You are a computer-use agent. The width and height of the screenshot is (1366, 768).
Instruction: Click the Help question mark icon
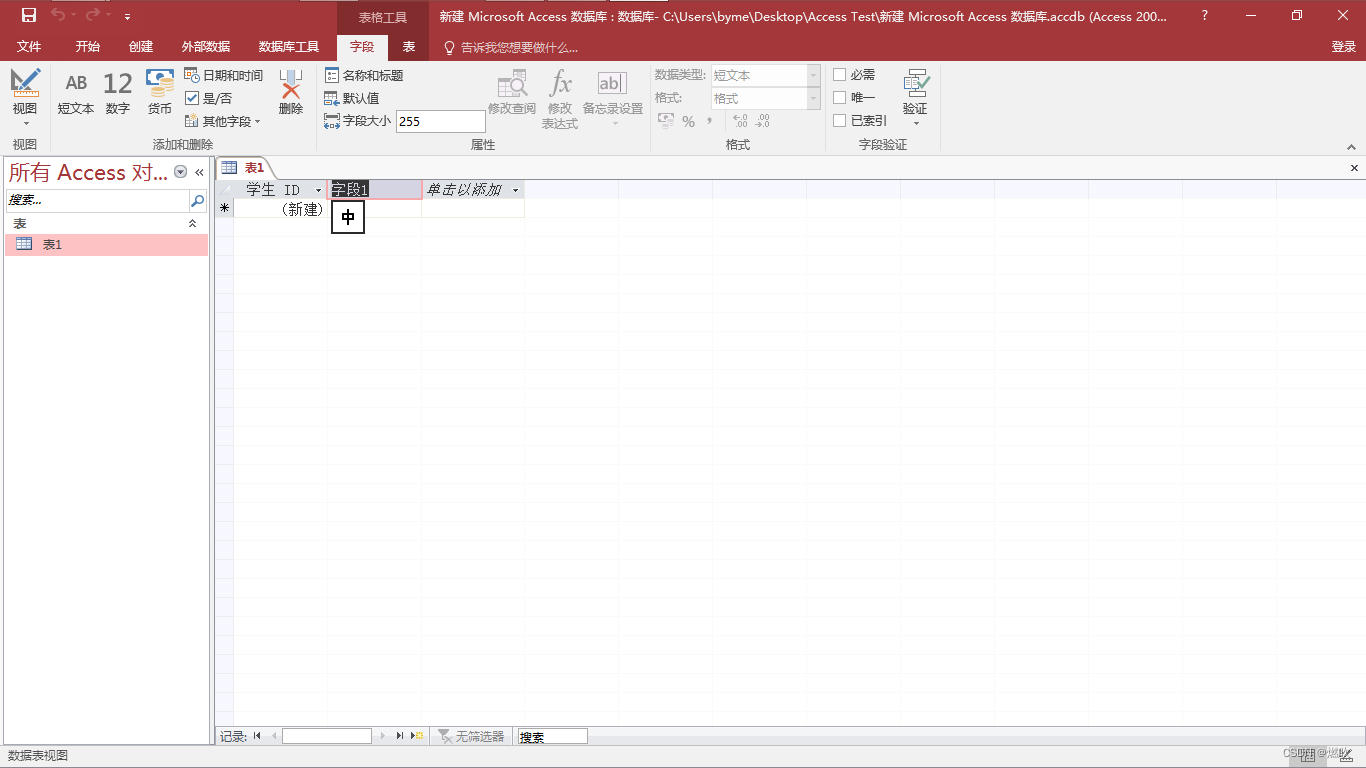1204,15
